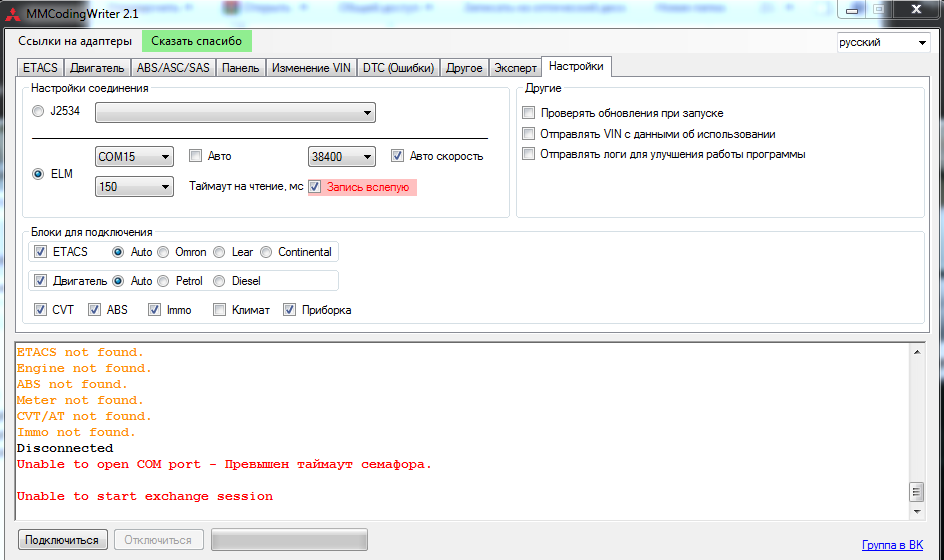The image size is (944, 560).
Task: Open the 150 read timeout dropdown
Action: (134, 187)
